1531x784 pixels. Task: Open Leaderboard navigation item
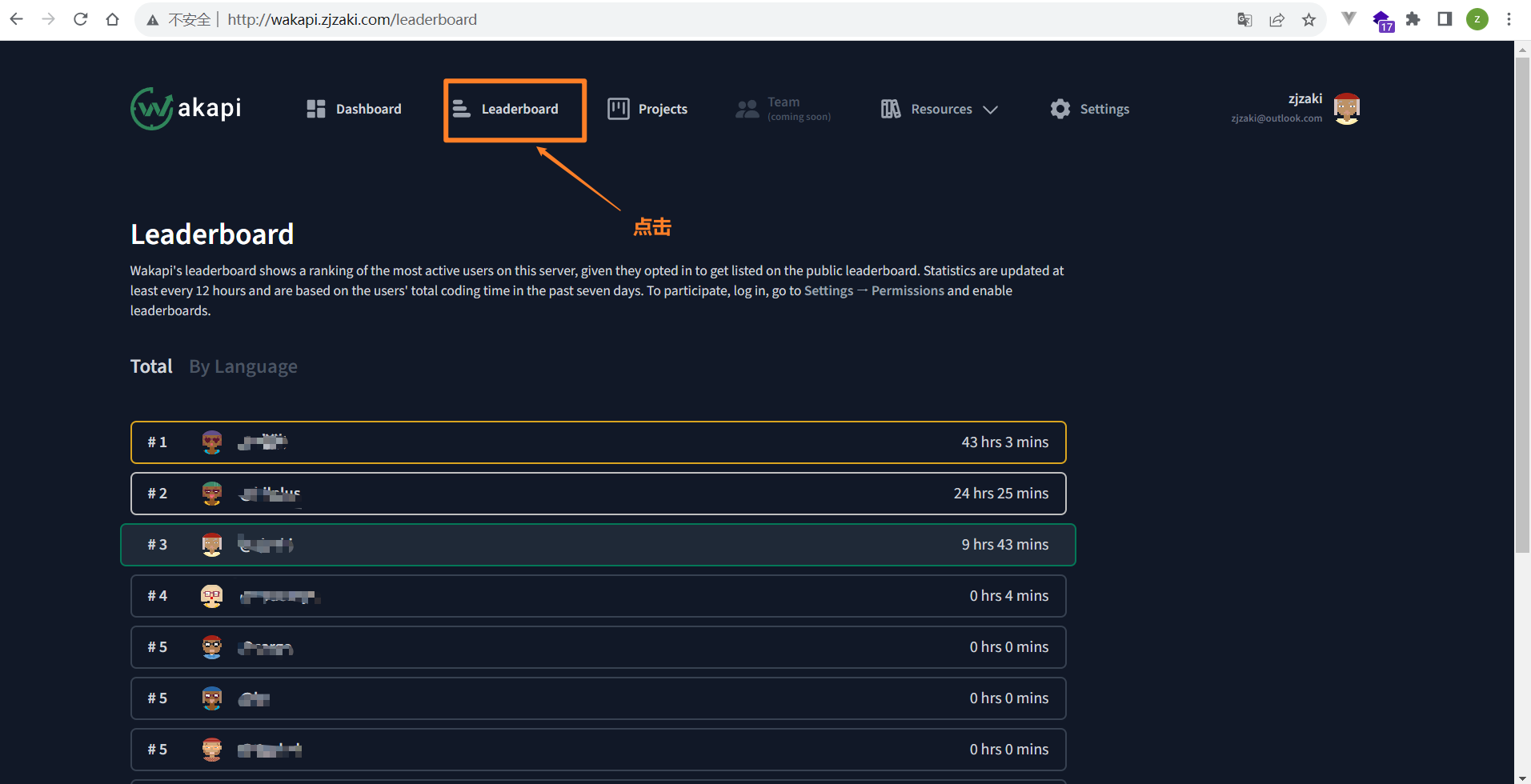point(505,109)
